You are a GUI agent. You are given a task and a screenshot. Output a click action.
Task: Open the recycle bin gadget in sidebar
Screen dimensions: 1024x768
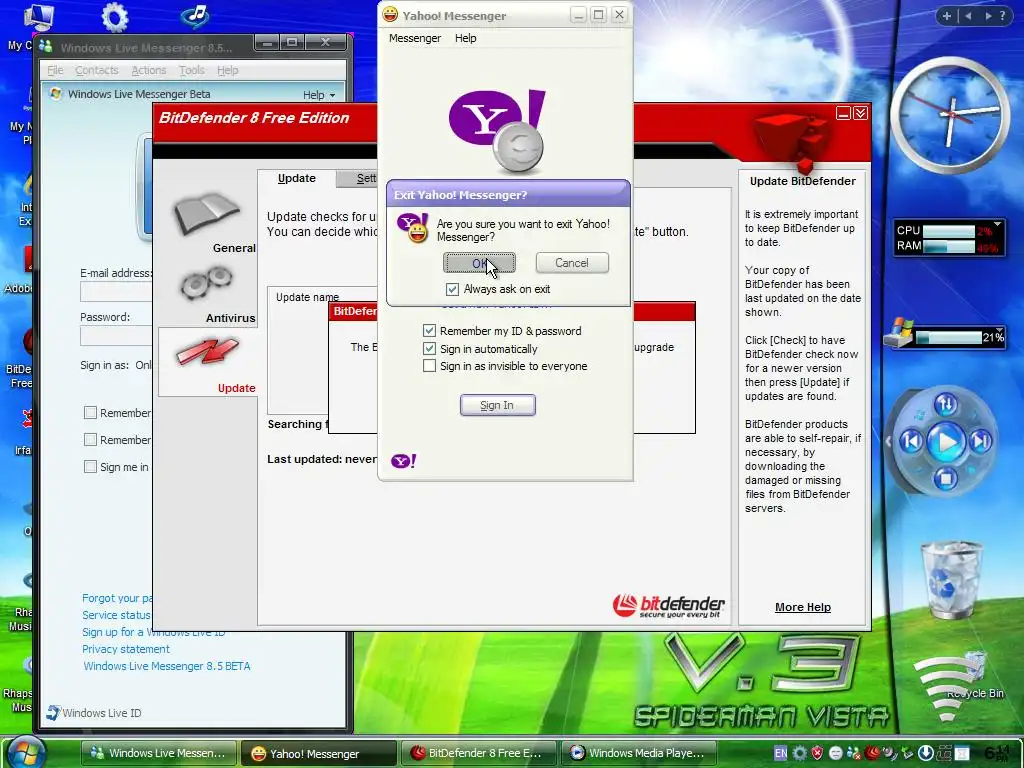(x=950, y=580)
